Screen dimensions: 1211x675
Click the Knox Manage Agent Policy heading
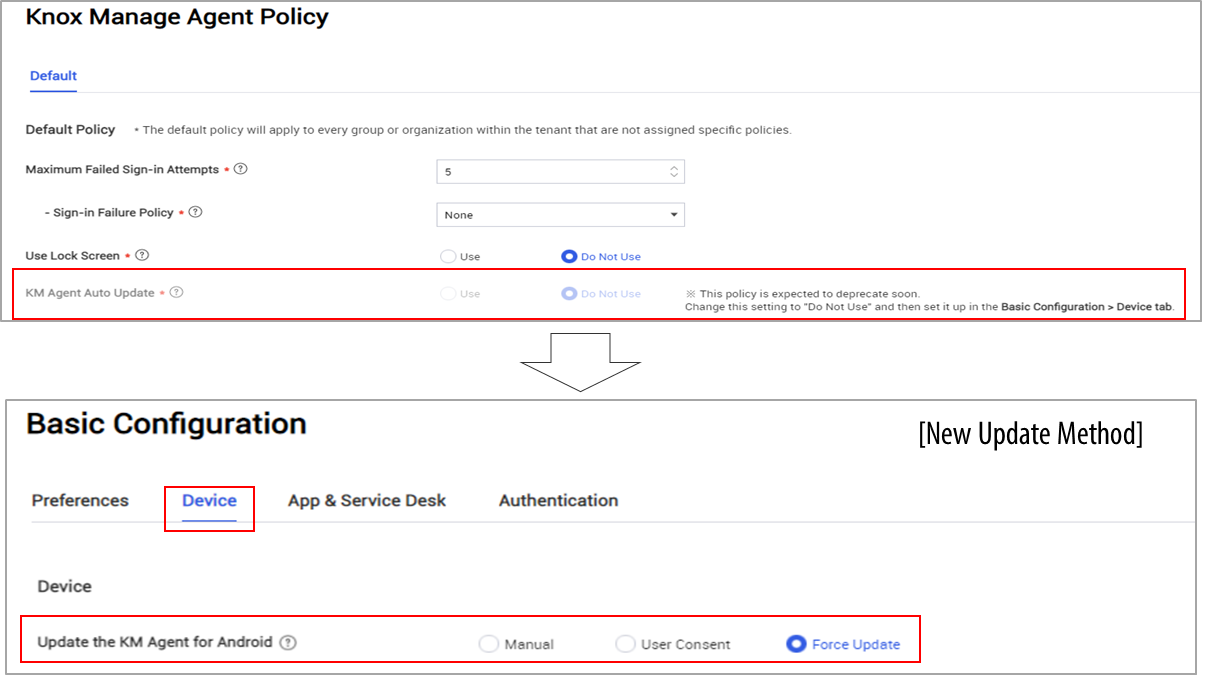tap(177, 17)
